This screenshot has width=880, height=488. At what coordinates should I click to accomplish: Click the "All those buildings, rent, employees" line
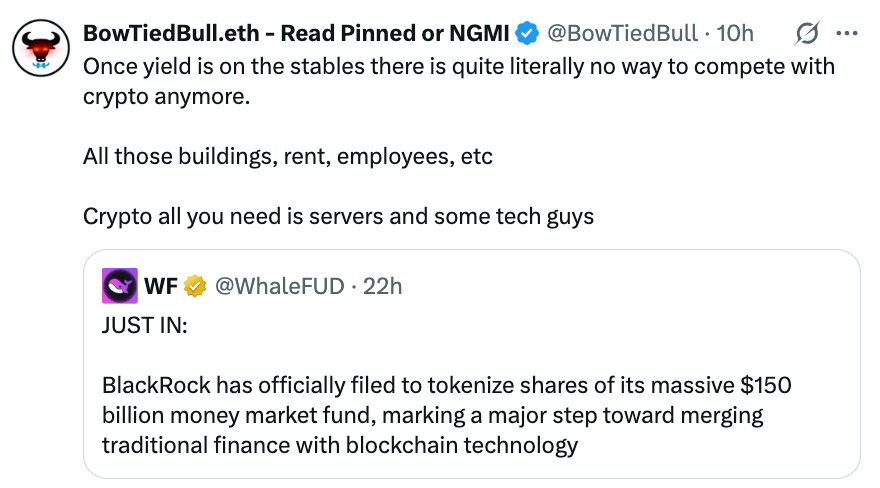[x=288, y=157]
